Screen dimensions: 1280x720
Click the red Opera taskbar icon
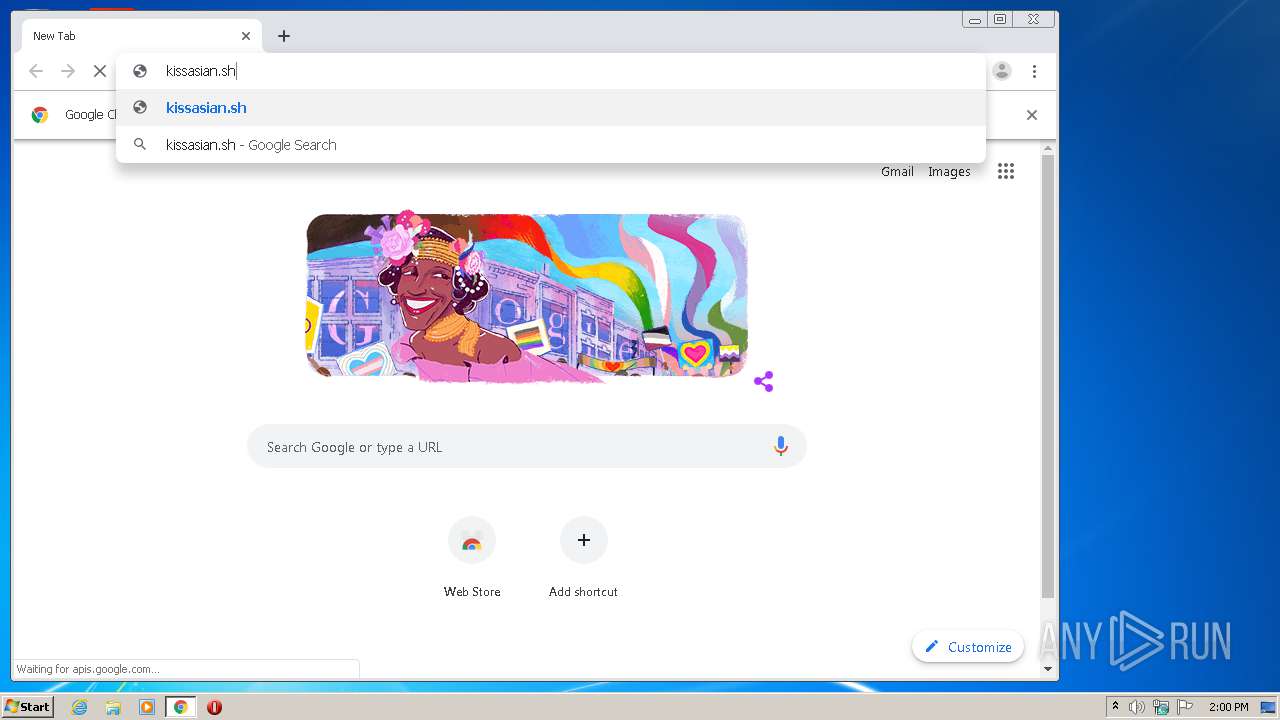[214, 707]
